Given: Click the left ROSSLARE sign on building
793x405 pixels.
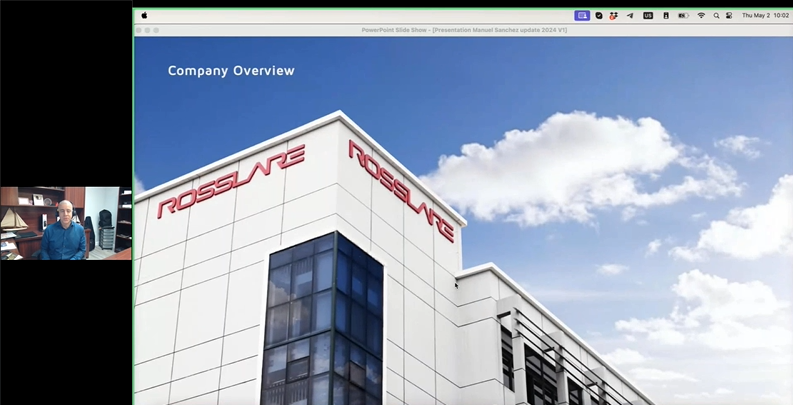Looking at the screenshot, I should [x=231, y=180].
